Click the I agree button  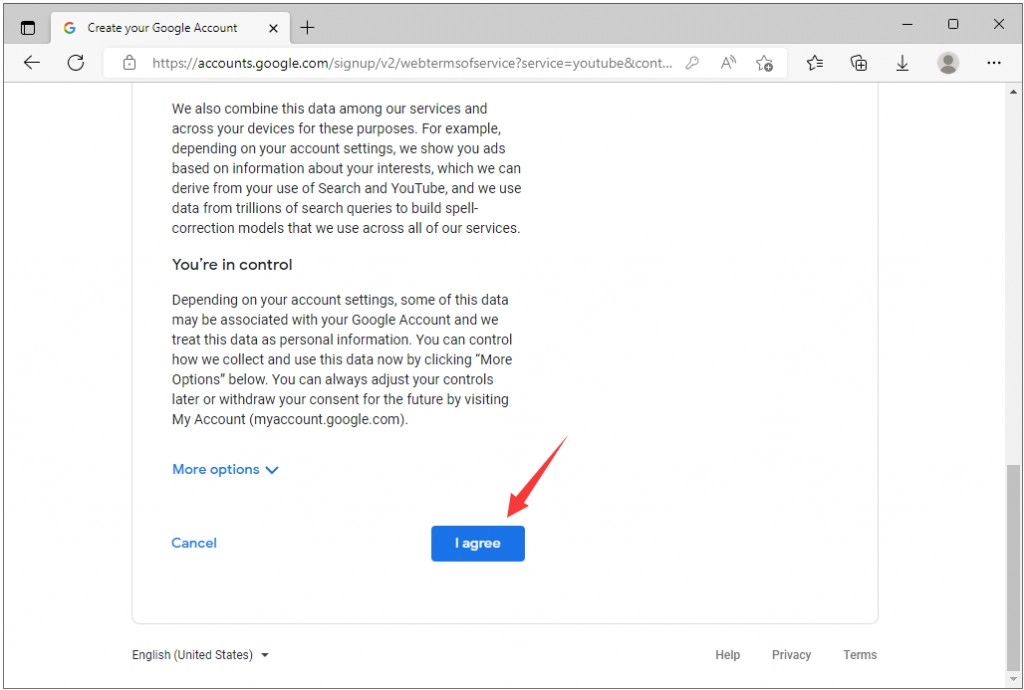[477, 543]
